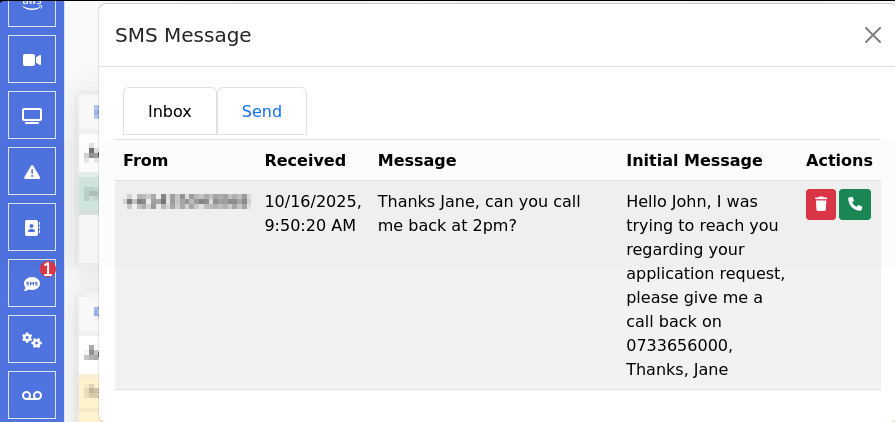This screenshot has height=422, width=895.
Task: Click the SMS chat bubble sidebar icon
Action: coord(32,284)
